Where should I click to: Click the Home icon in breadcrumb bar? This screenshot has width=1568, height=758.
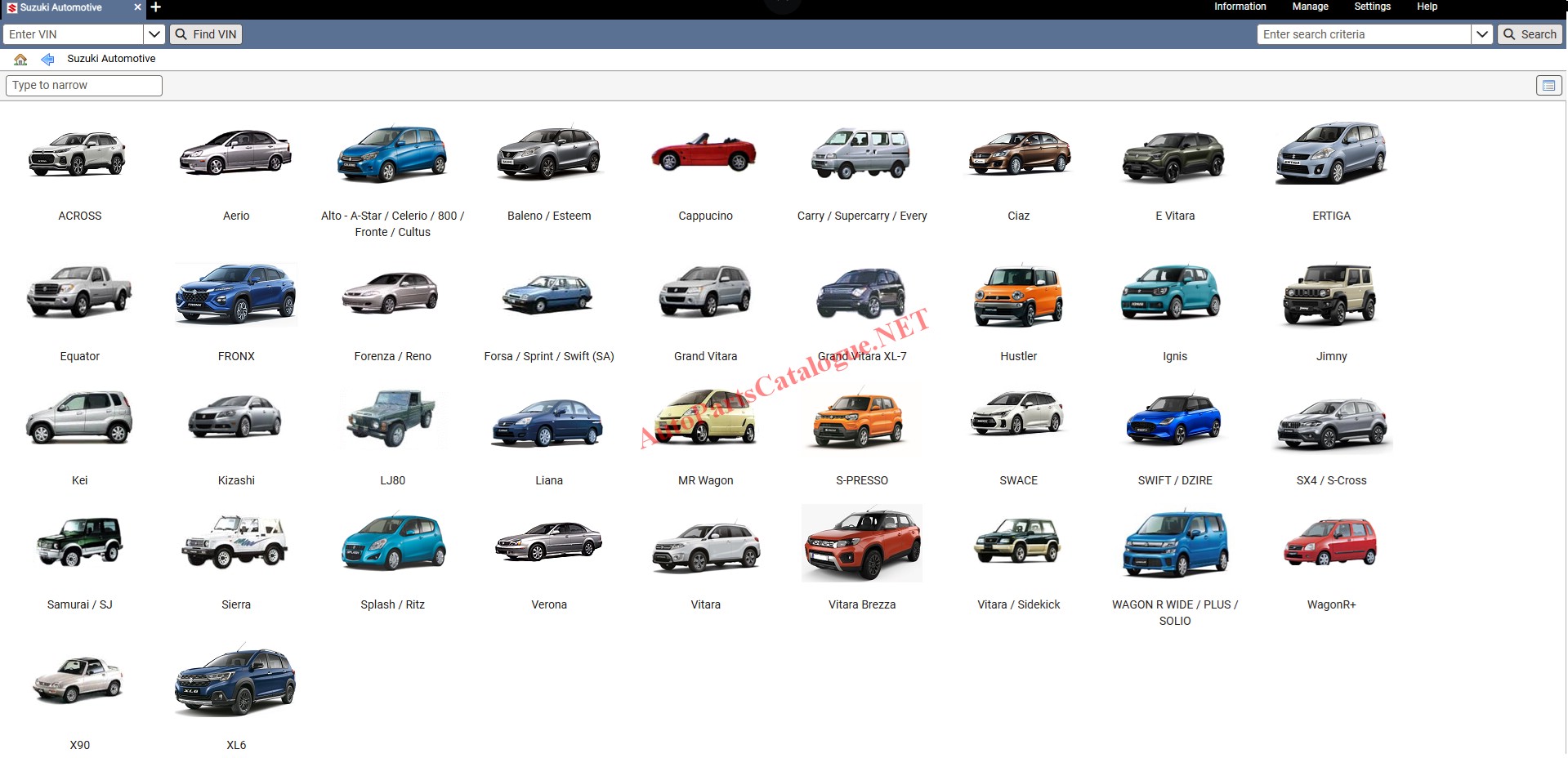pyautogui.click(x=20, y=59)
